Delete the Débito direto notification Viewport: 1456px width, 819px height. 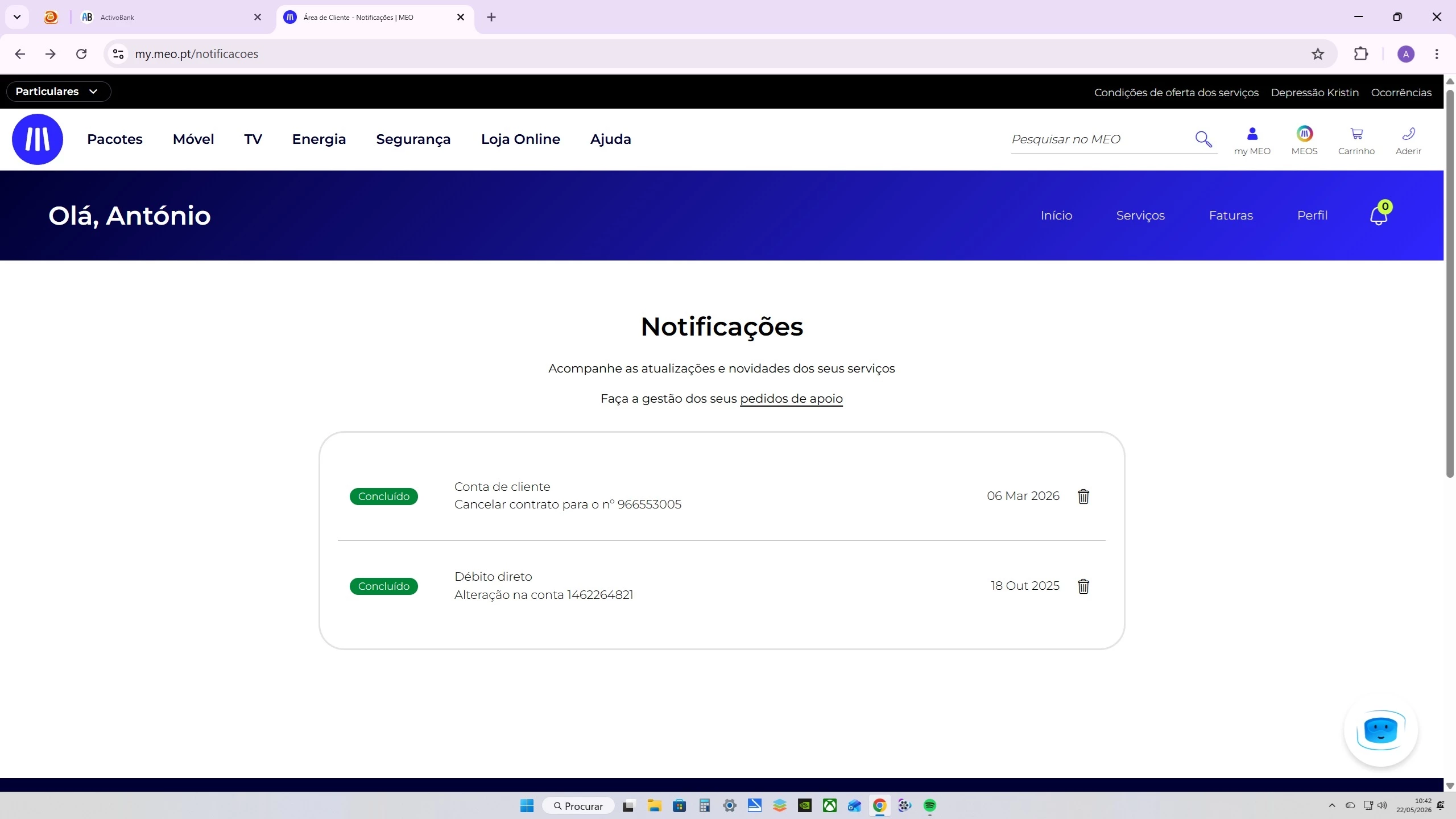click(x=1083, y=586)
